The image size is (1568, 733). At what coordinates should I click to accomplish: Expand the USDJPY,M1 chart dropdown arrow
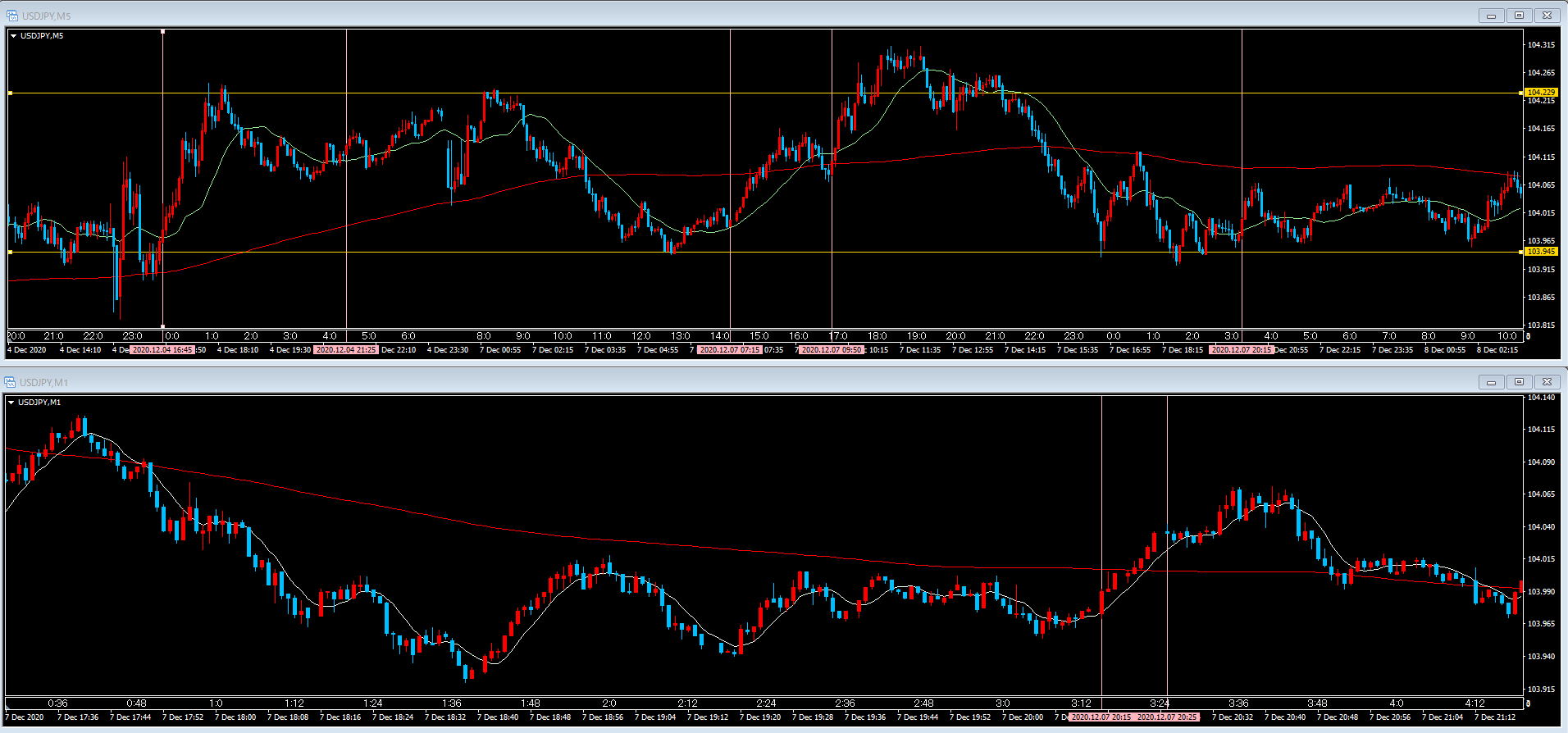(x=11, y=403)
